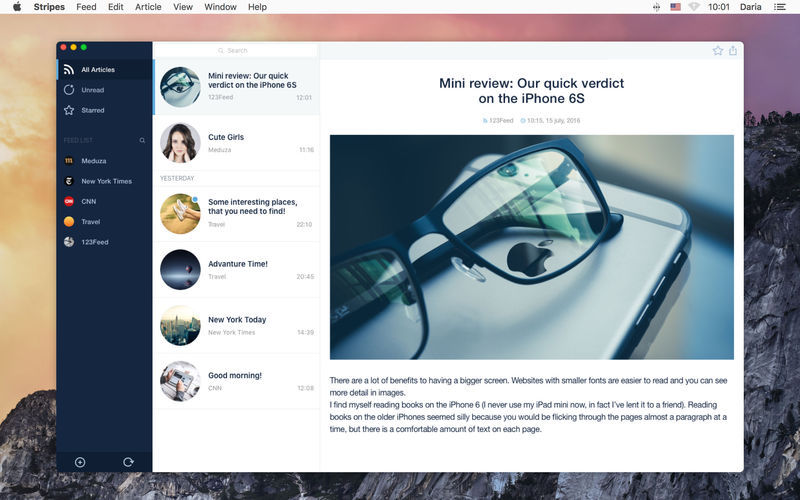
Task: Open the Article menu
Action: (x=148, y=7)
